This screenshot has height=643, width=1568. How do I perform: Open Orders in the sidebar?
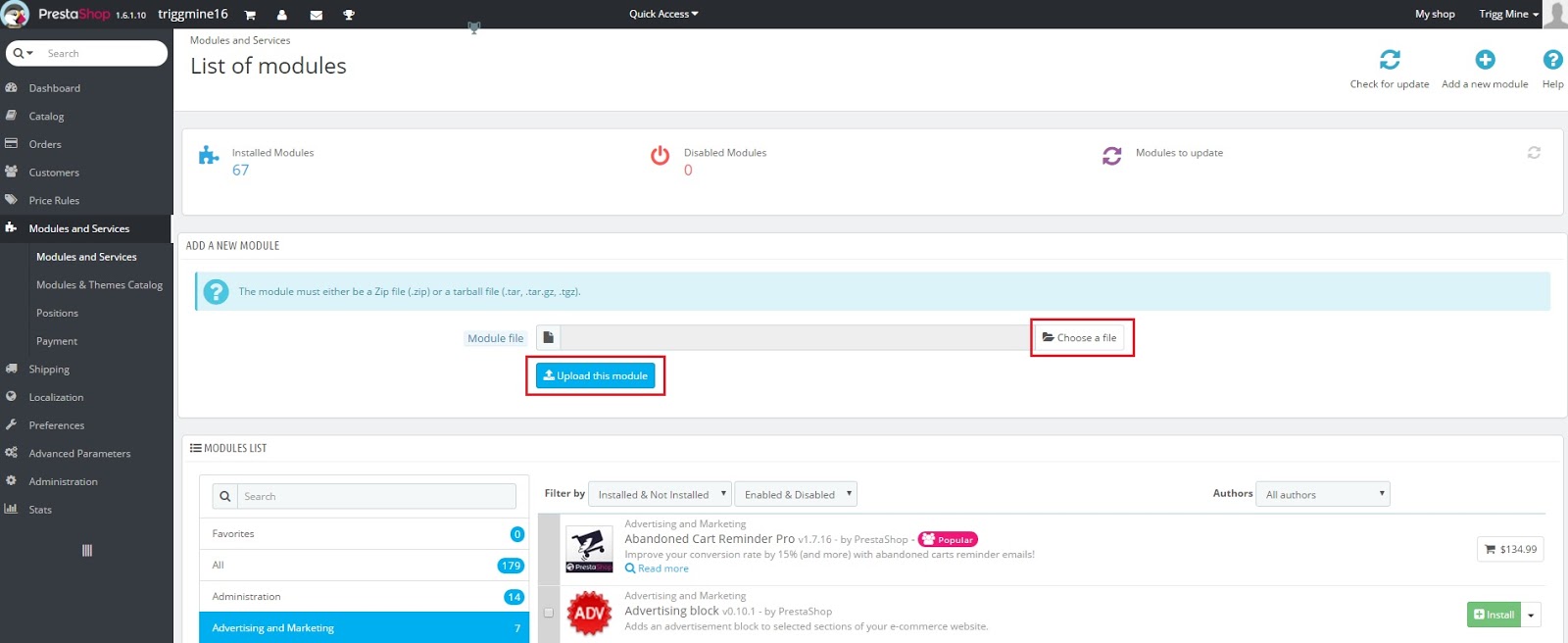click(45, 144)
